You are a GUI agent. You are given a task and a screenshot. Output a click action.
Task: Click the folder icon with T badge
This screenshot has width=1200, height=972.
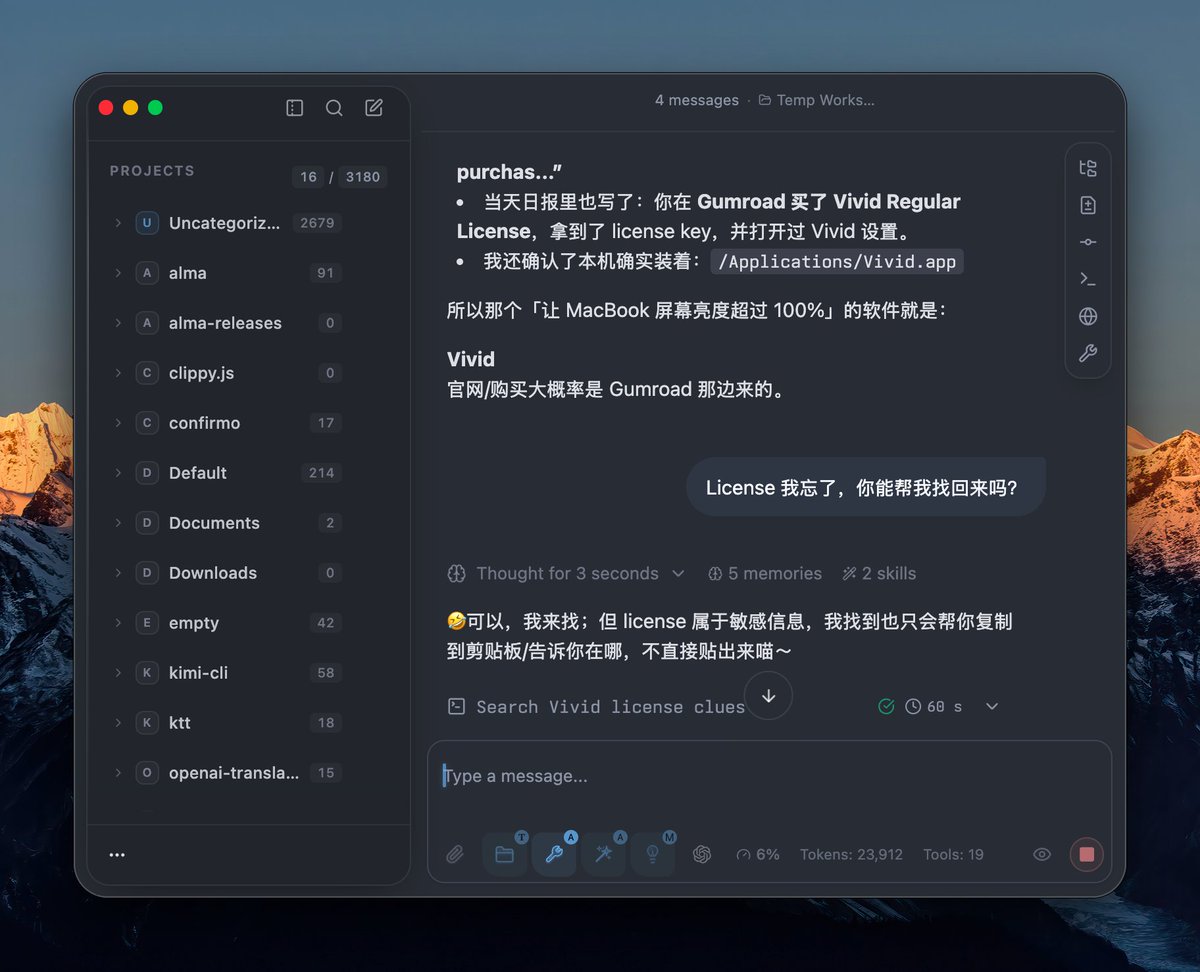[505, 854]
